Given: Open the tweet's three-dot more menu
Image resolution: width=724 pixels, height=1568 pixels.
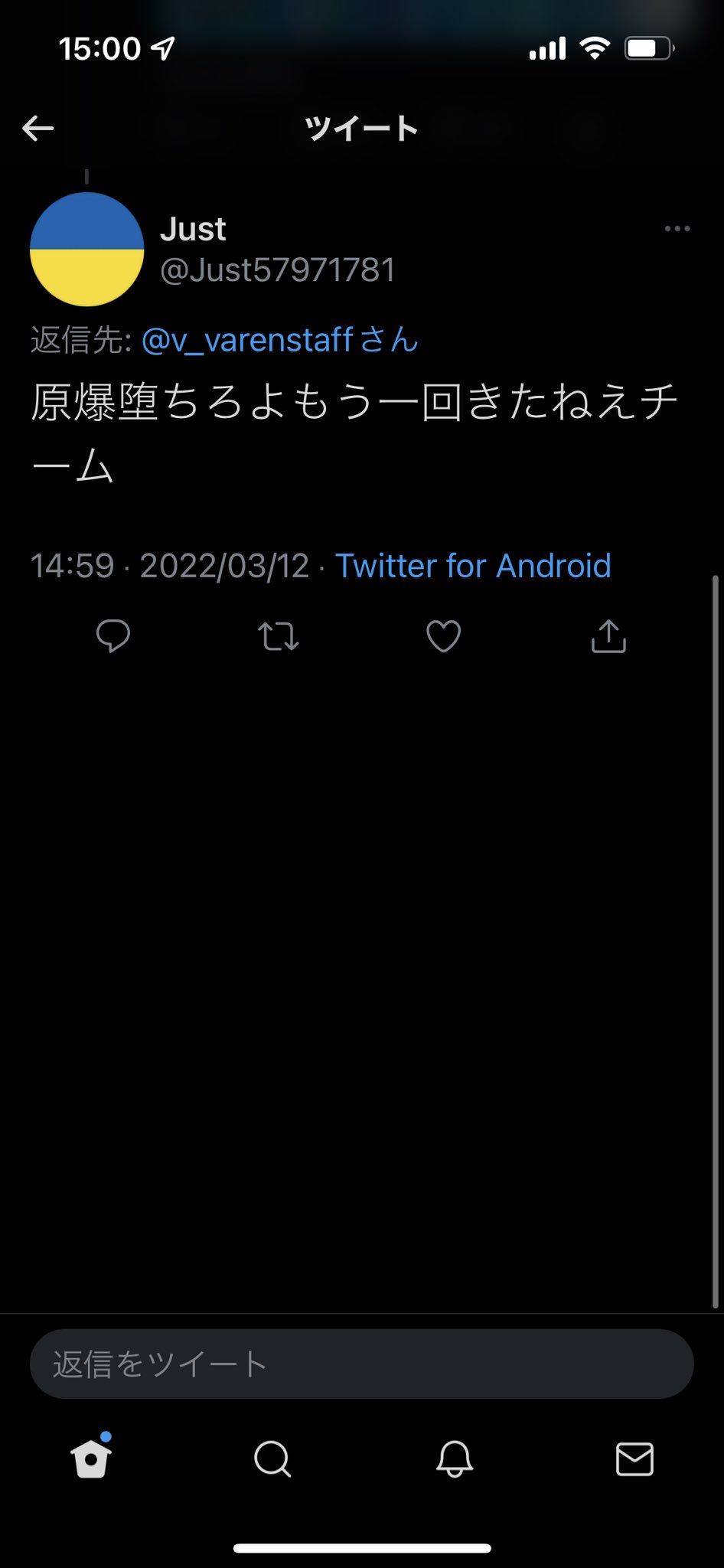Looking at the screenshot, I should point(677,228).
